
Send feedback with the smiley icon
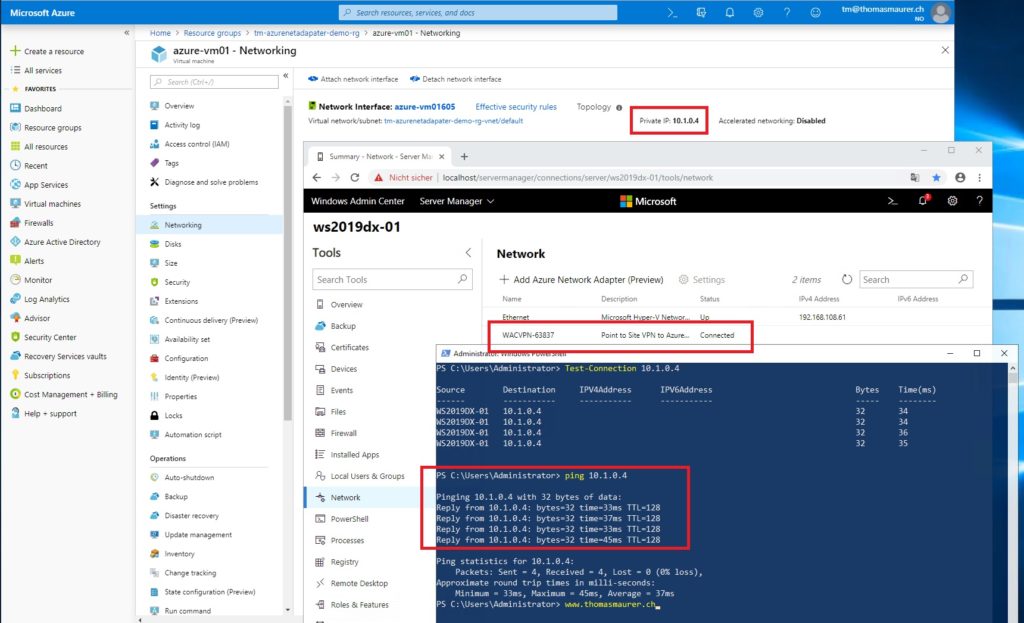click(x=816, y=12)
